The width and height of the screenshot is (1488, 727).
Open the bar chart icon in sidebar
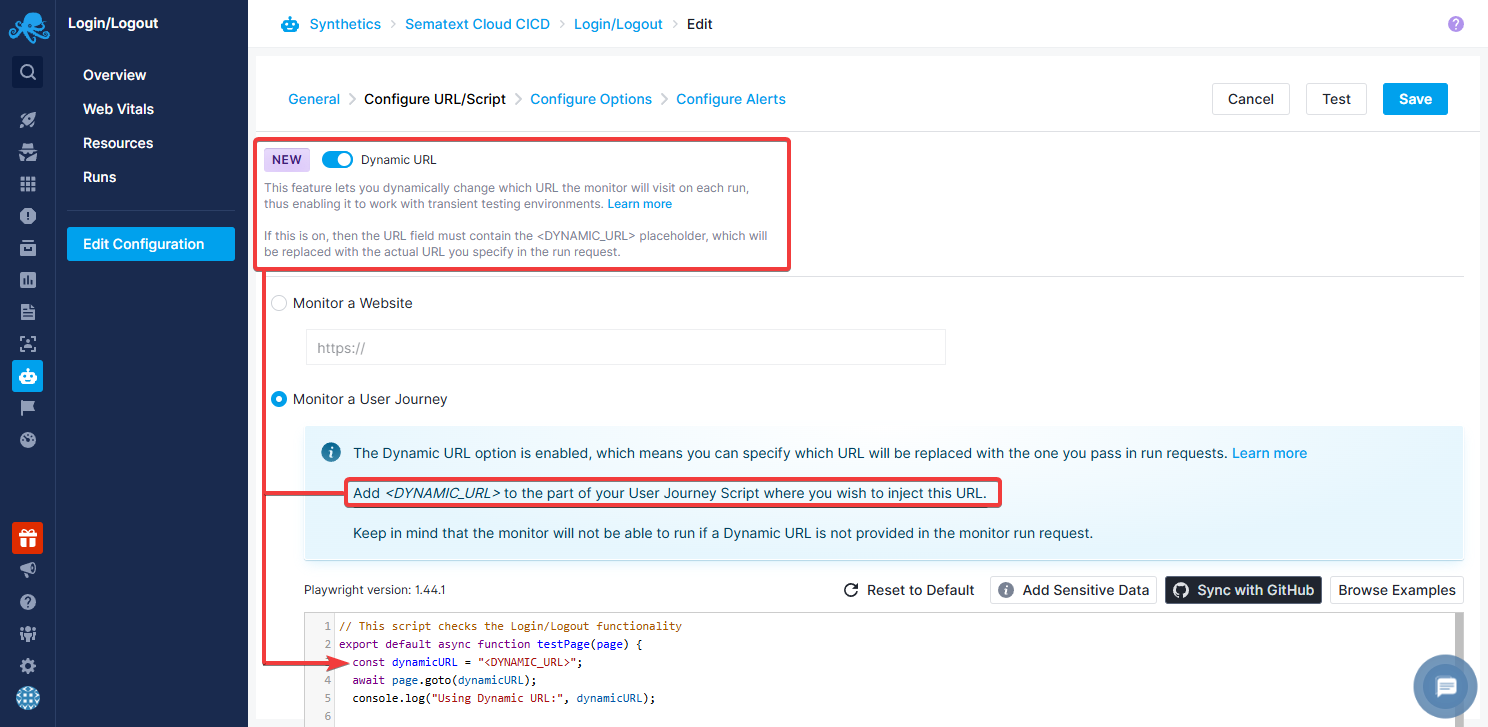coord(28,280)
